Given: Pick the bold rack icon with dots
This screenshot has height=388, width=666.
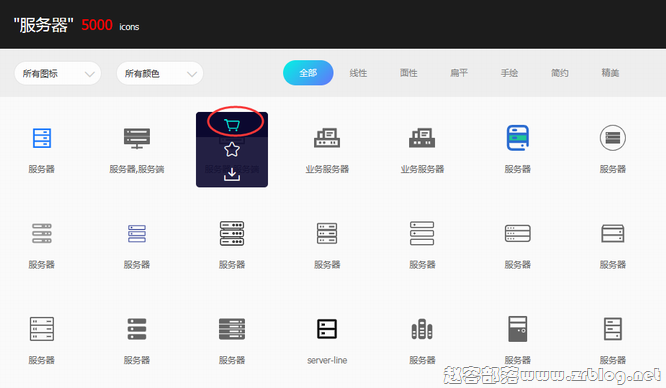Looking at the screenshot, I should click(x=232, y=233).
